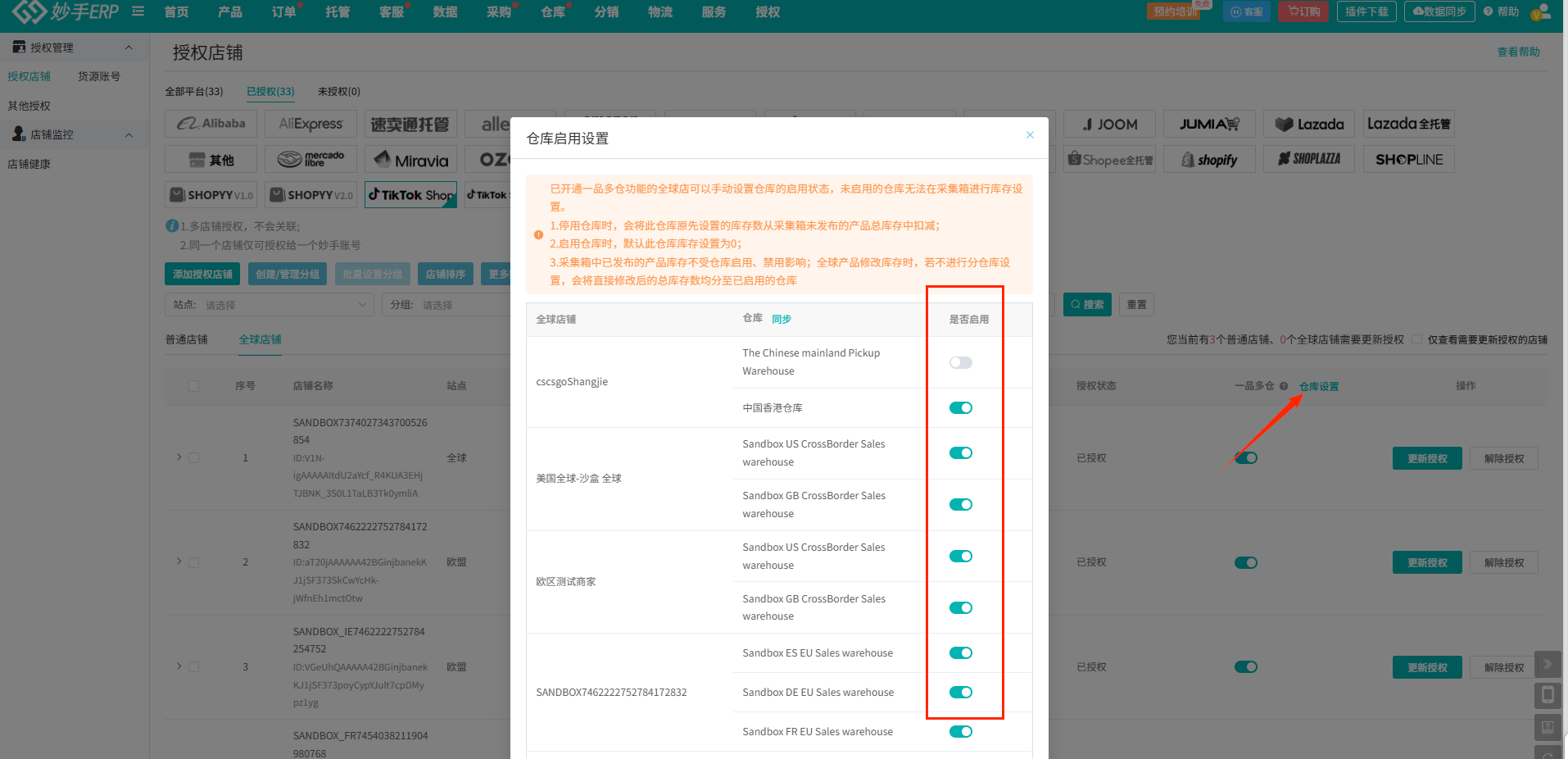Select the Lazada platform logo
This screenshot has width=1568, height=759.
pyautogui.click(x=1309, y=124)
